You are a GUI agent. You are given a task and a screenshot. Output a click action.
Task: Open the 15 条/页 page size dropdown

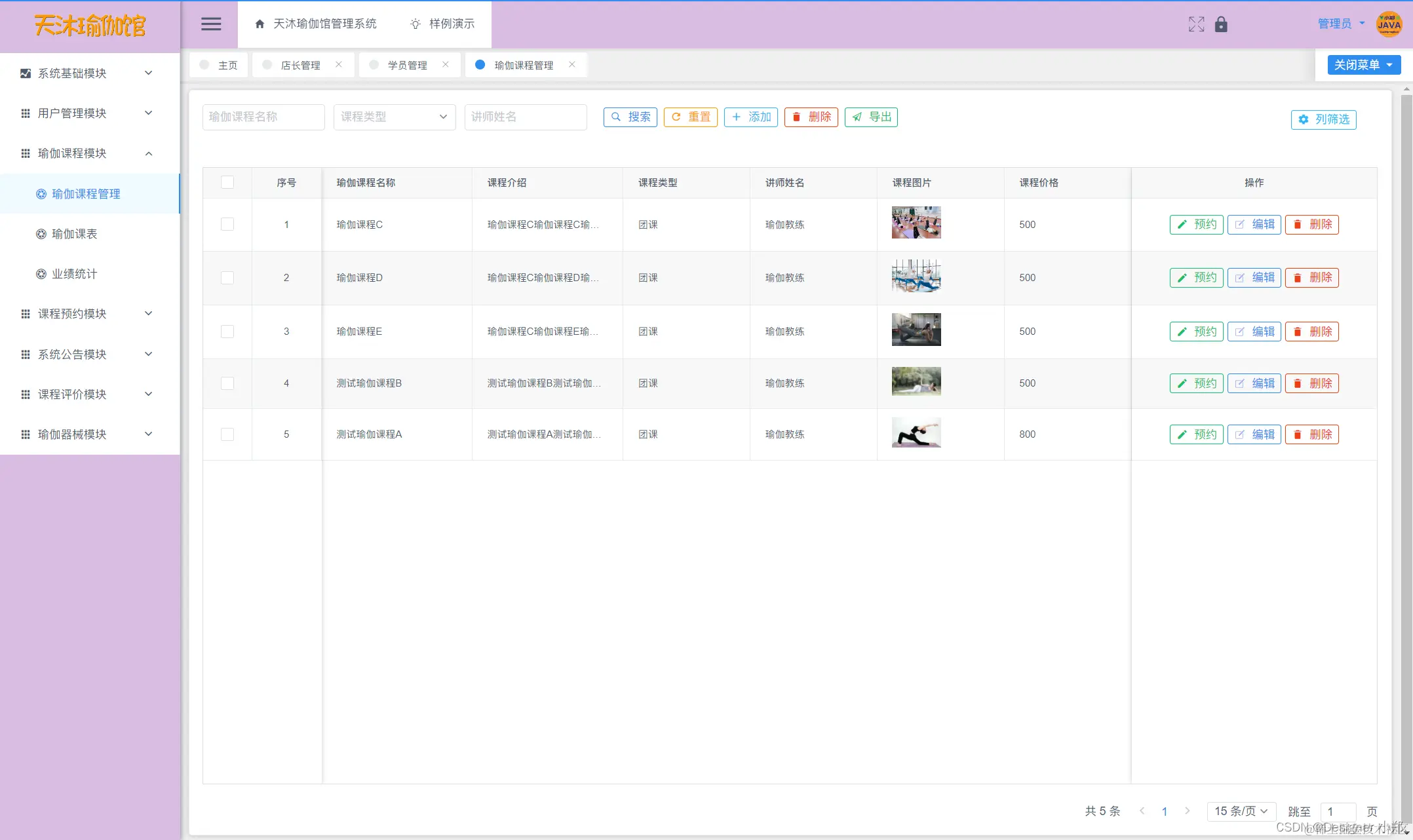click(x=1241, y=811)
